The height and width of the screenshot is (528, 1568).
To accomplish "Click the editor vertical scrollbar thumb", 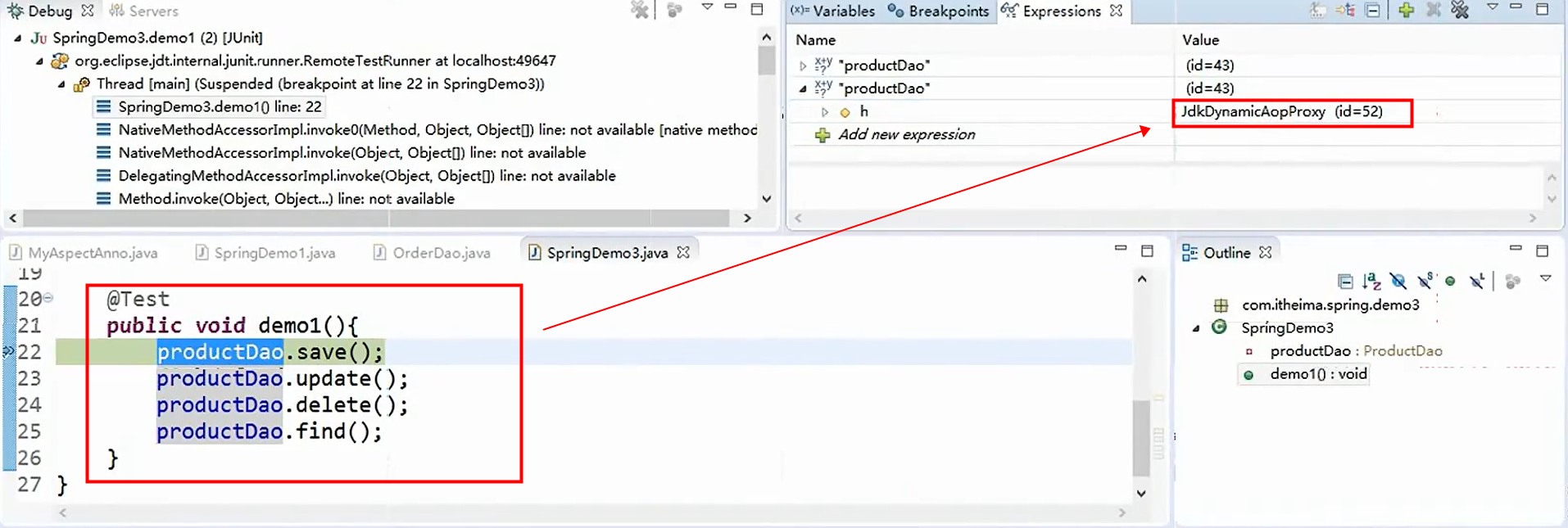I will [x=1141, y=438].
